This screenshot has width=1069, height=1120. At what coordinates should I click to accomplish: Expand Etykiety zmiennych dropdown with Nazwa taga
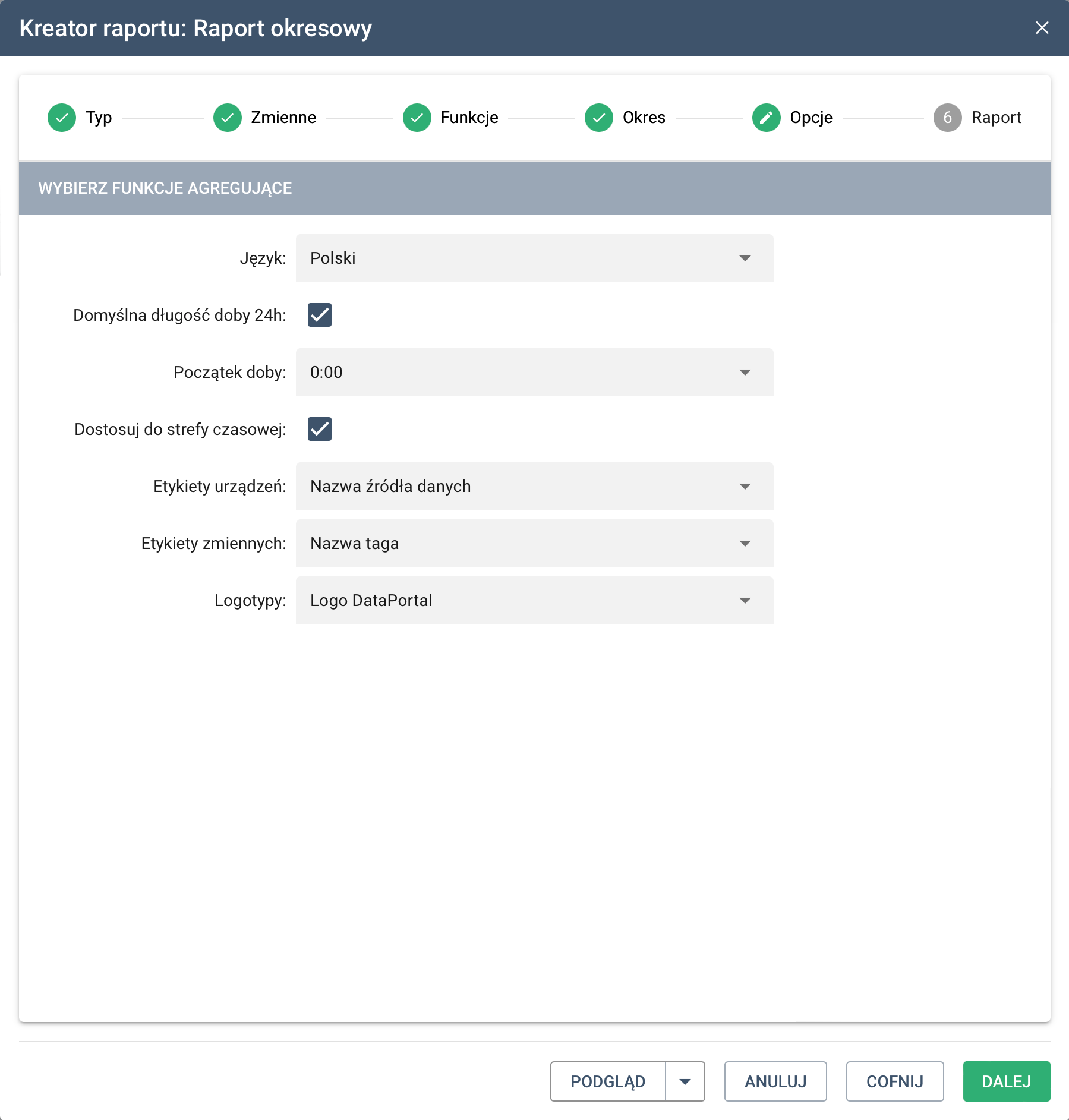click(535, 543)
